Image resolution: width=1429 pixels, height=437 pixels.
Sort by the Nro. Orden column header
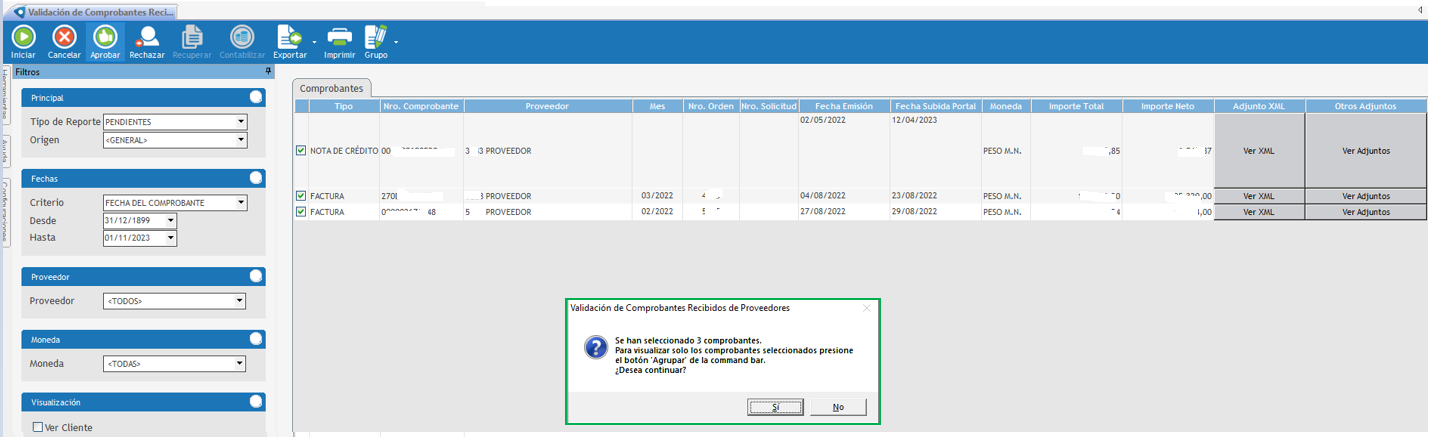[711, 106]
